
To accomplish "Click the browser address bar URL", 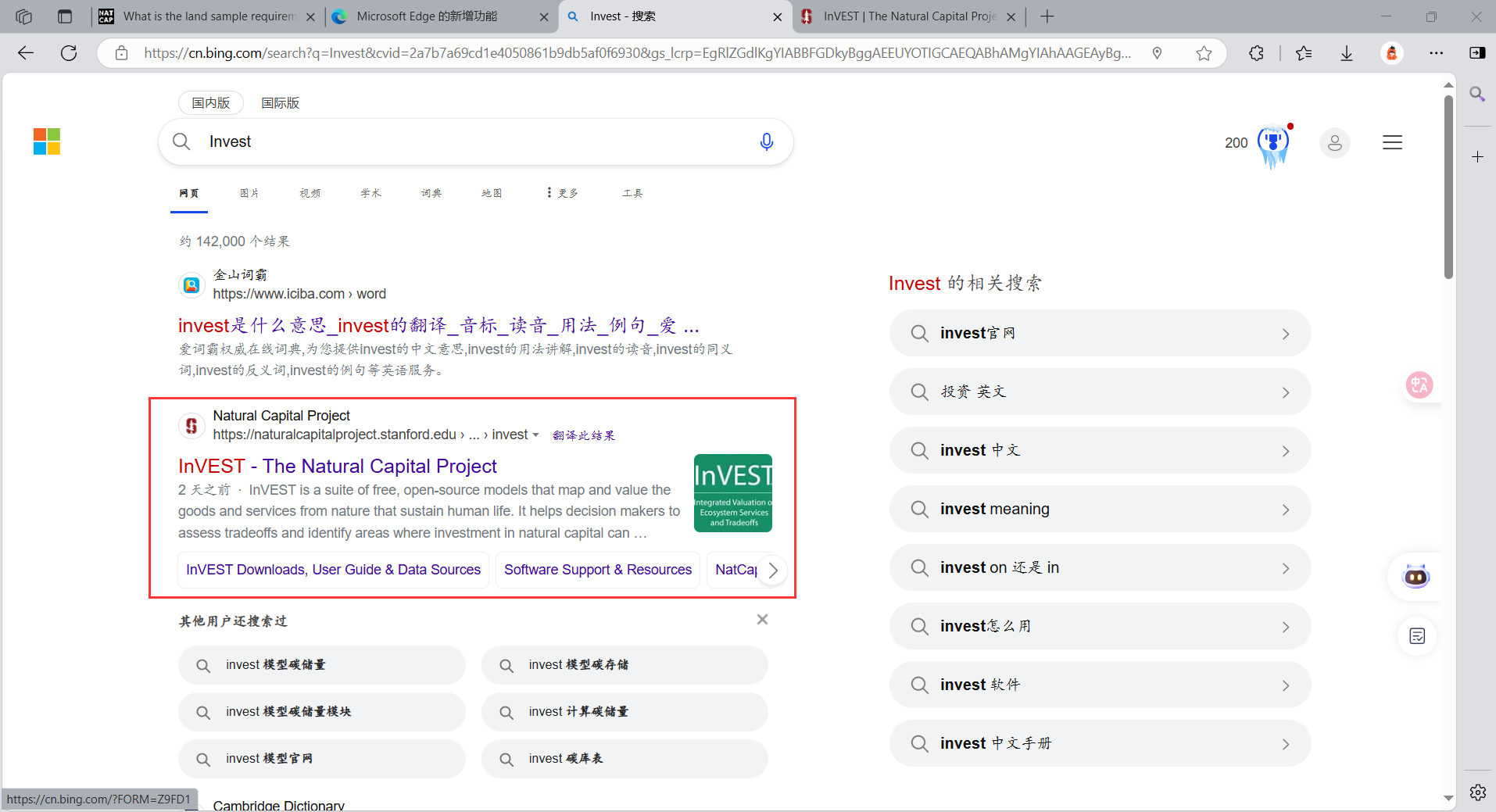I will (637, 53).
